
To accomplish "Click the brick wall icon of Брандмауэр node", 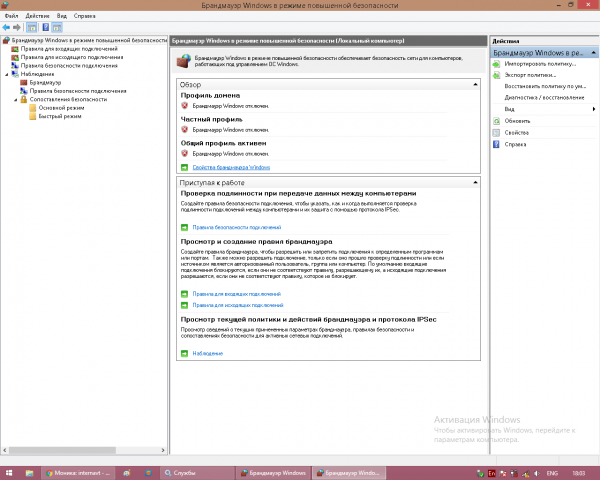I will [x=24, y=83].
